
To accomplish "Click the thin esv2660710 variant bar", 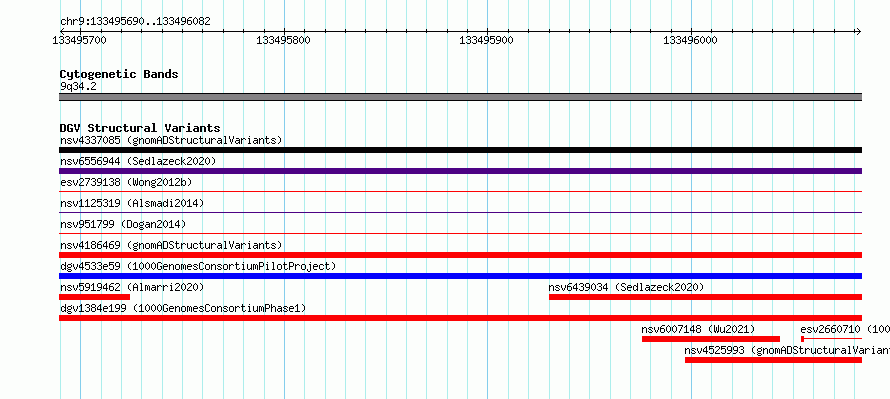I will [831, 339].
